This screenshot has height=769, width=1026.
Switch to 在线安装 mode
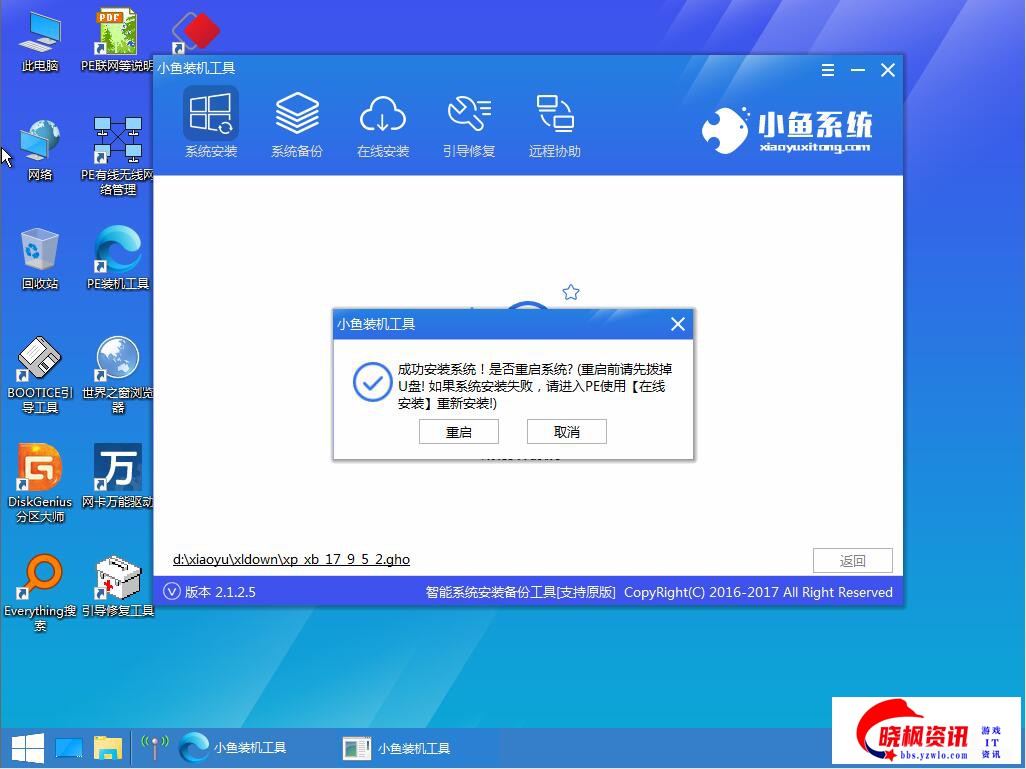(x=383, y=120)
